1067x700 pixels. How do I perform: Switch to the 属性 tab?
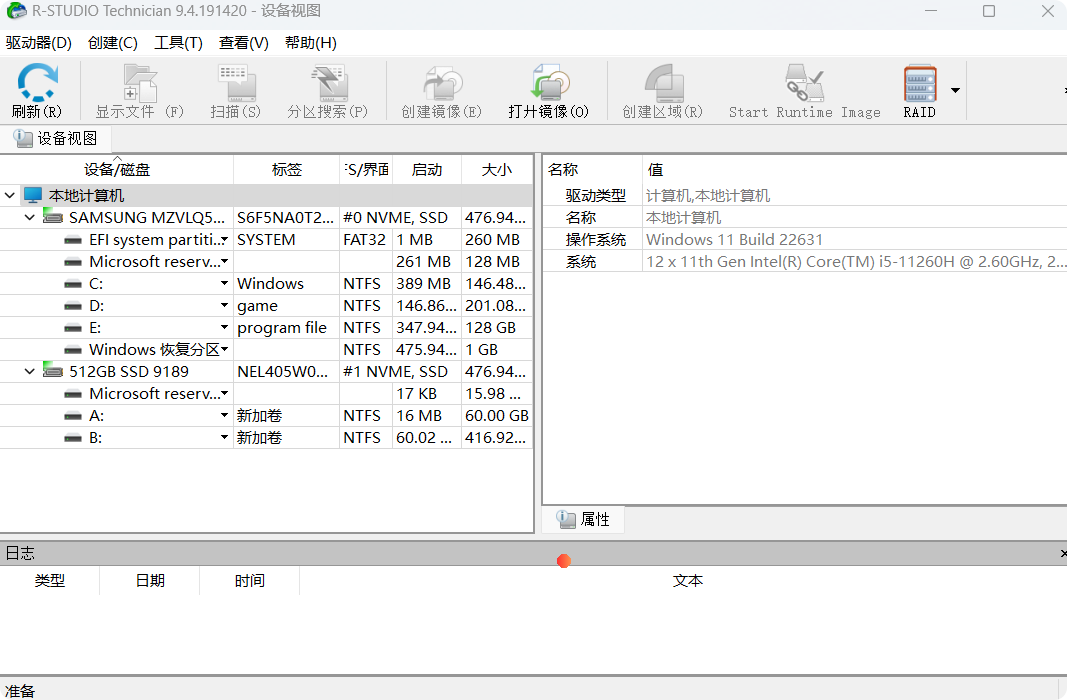tap(583, 519)
